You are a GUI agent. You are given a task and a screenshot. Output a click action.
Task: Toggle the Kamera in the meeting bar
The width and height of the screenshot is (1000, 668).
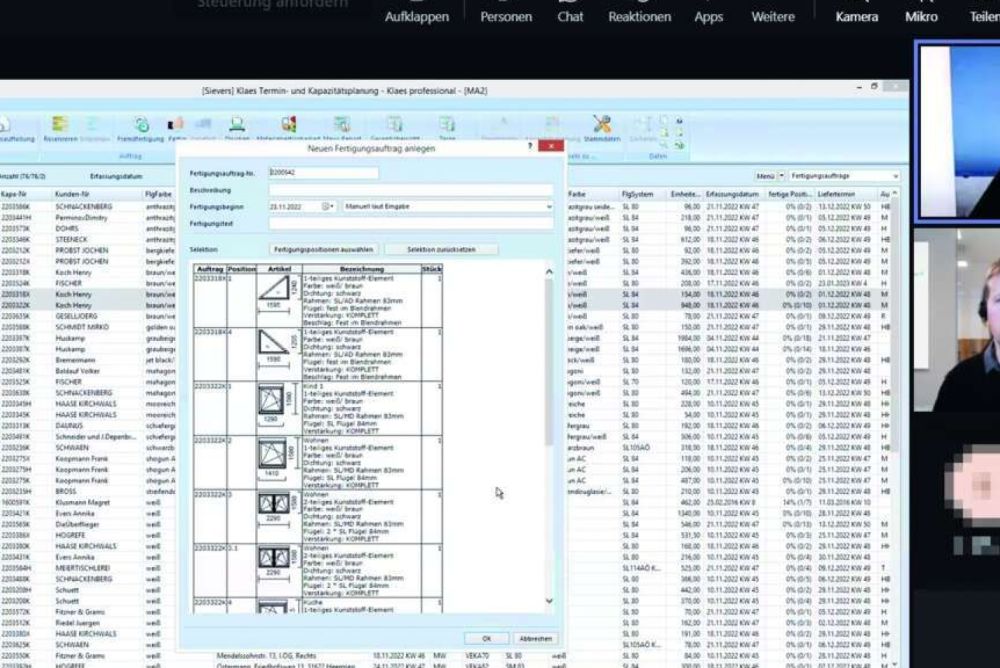[x=857, y=16]
